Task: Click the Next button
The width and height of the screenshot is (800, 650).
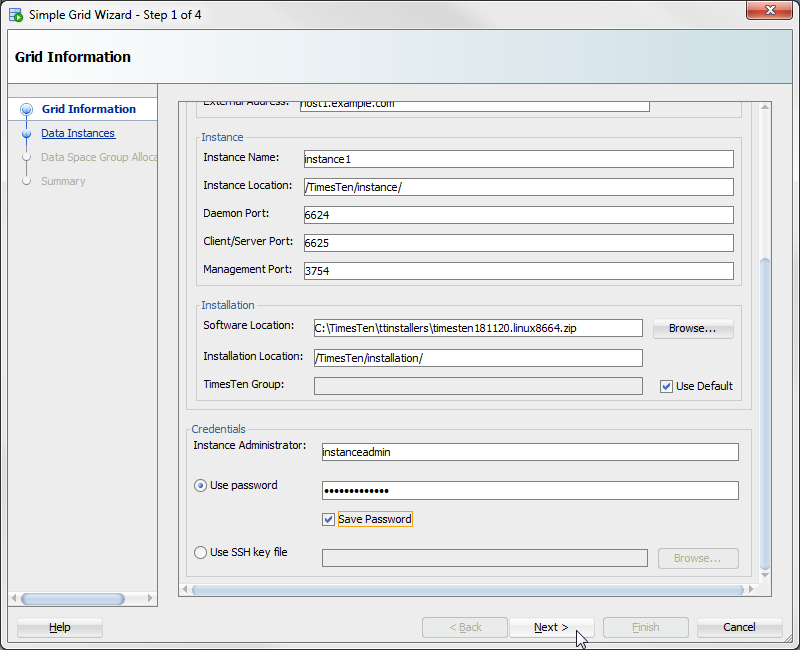Action: click(552, 627)
